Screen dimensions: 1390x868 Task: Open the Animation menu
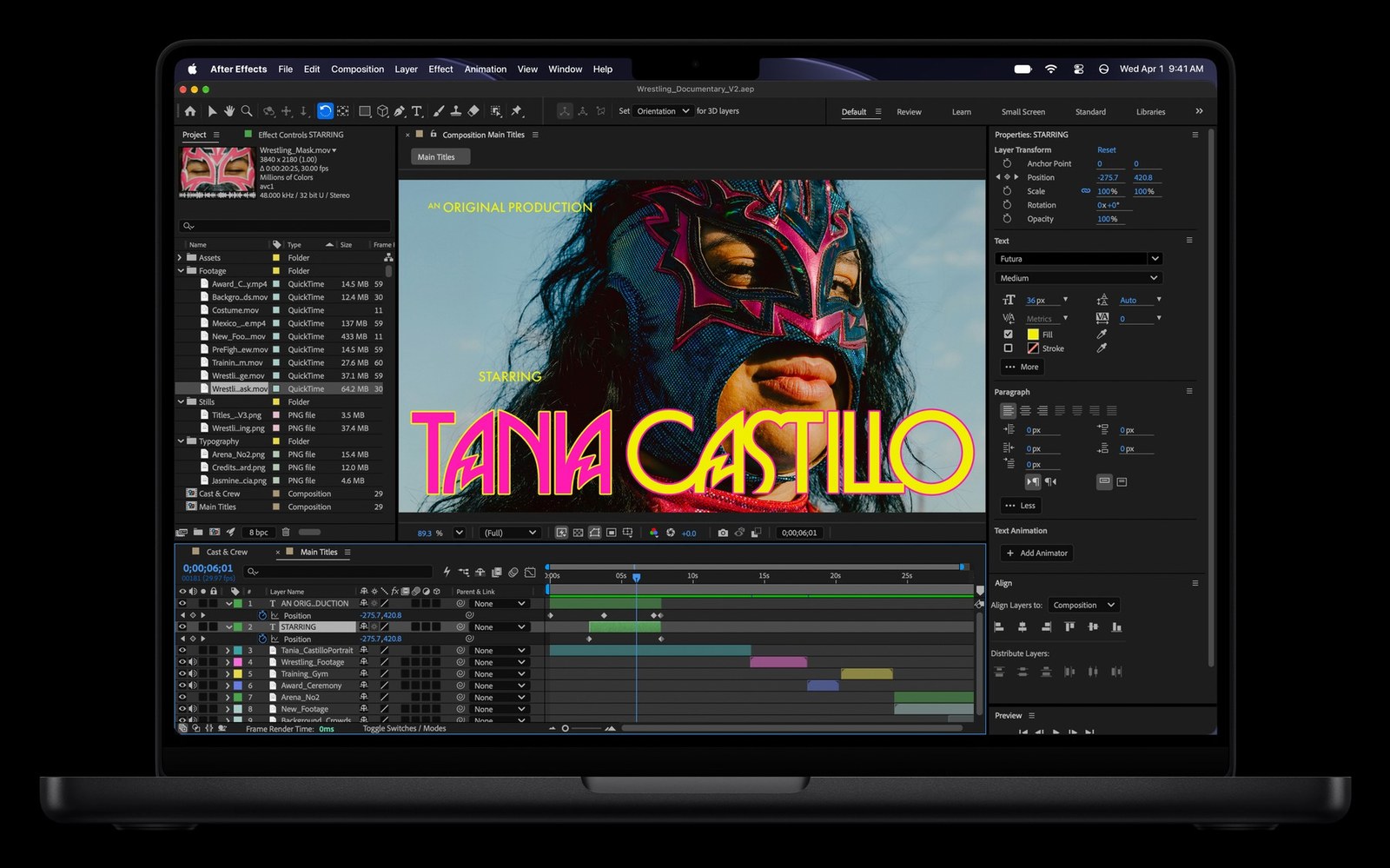tap(485, 70)
